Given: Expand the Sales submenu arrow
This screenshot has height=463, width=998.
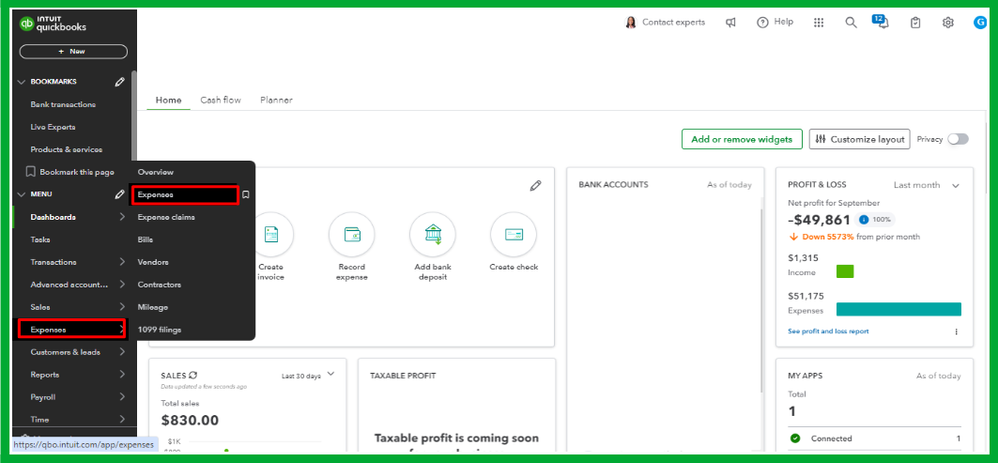Looking at the screenshot, I should (x=122, y=307).
